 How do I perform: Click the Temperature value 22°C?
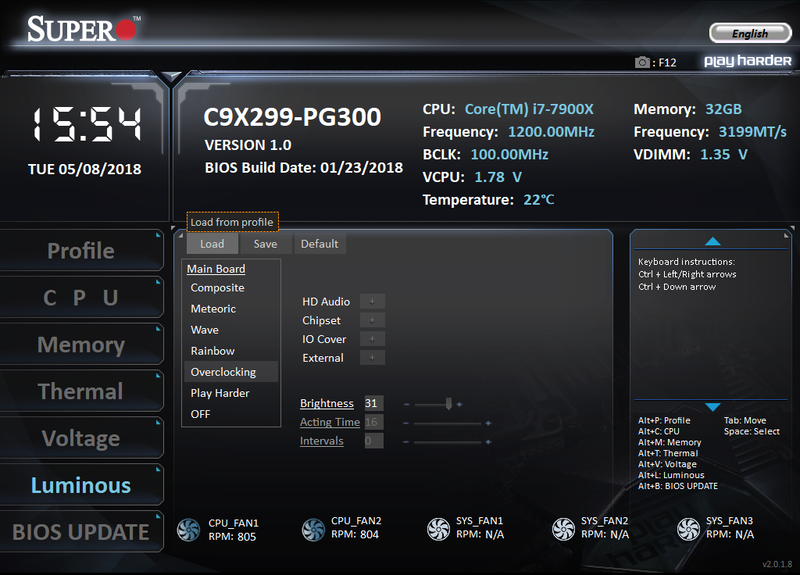pyautogui.click(x=539, y=199)
